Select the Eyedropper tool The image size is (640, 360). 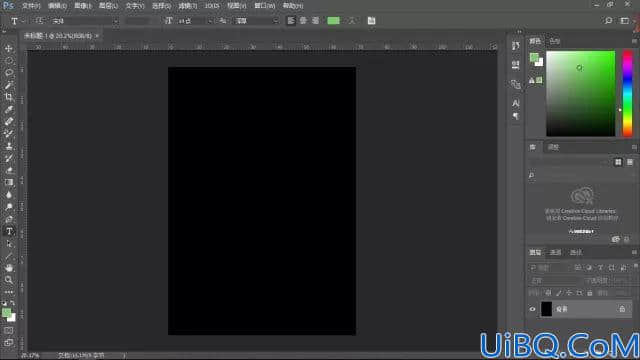(9, 109)
